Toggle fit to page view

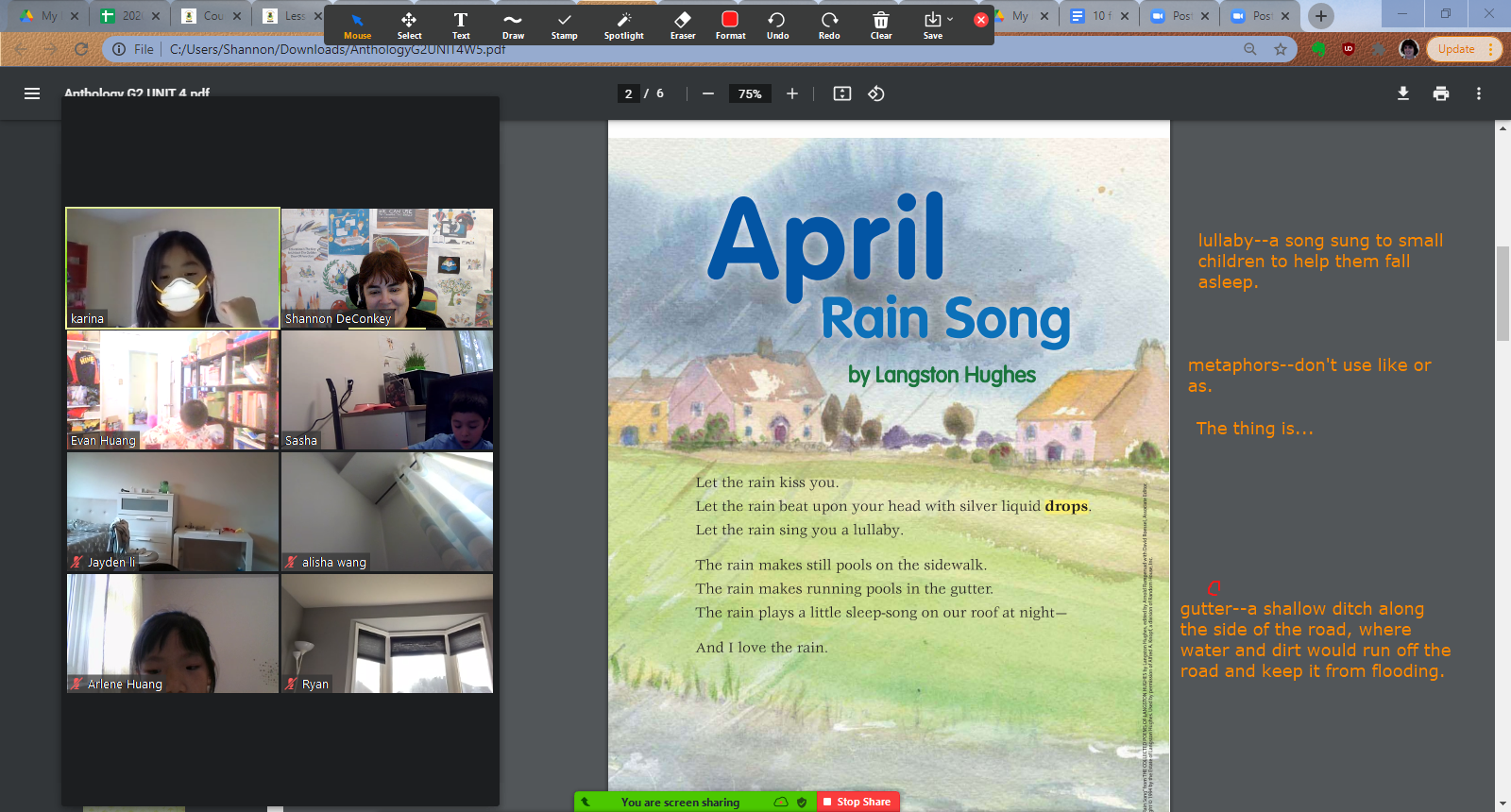click(x=842, y=93)
